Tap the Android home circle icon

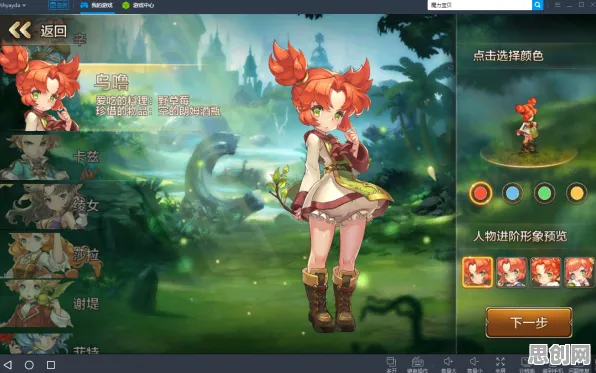tap(29, 365)
